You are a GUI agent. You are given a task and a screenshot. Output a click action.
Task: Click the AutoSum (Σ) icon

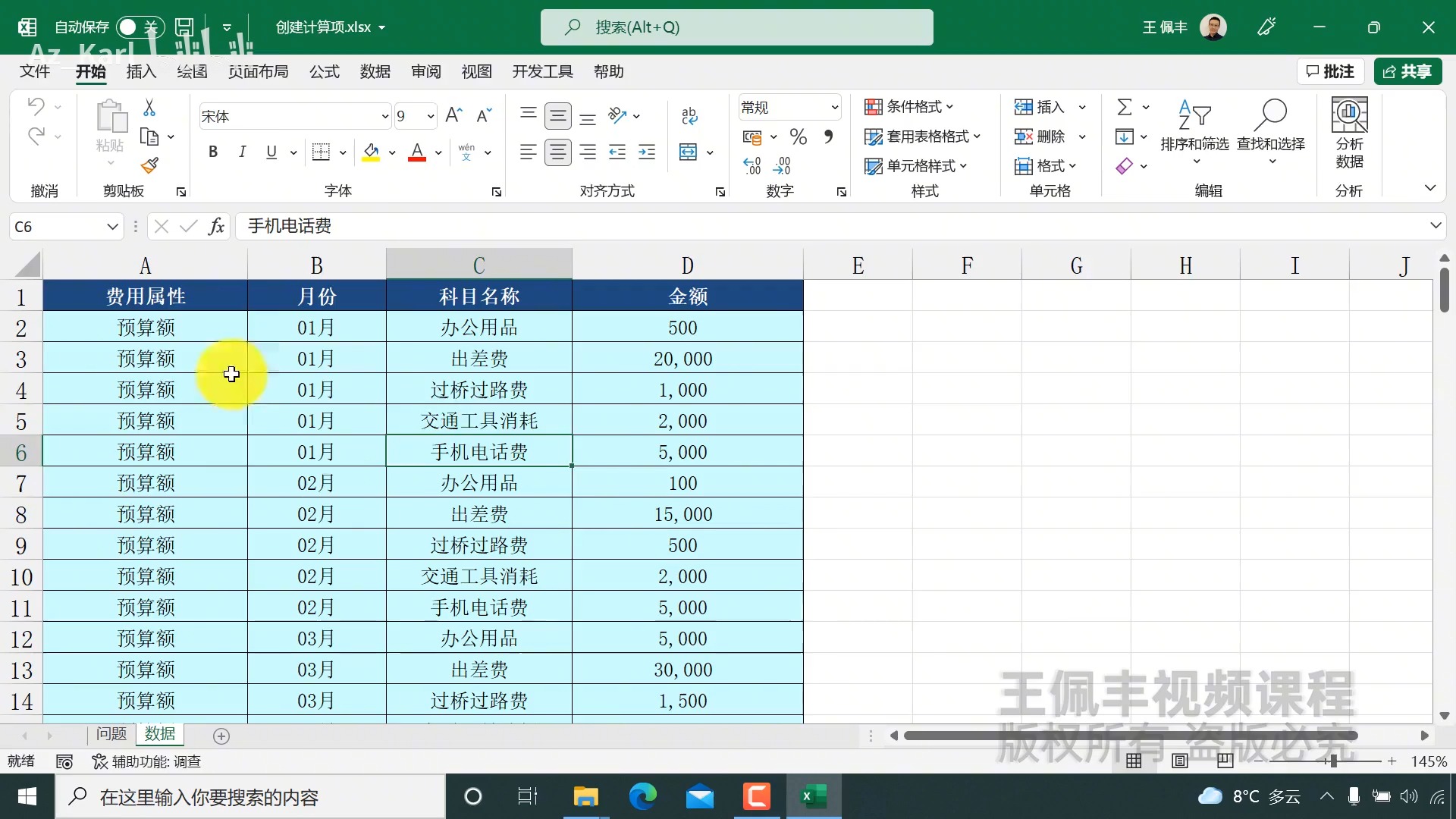coord(1126,106)
